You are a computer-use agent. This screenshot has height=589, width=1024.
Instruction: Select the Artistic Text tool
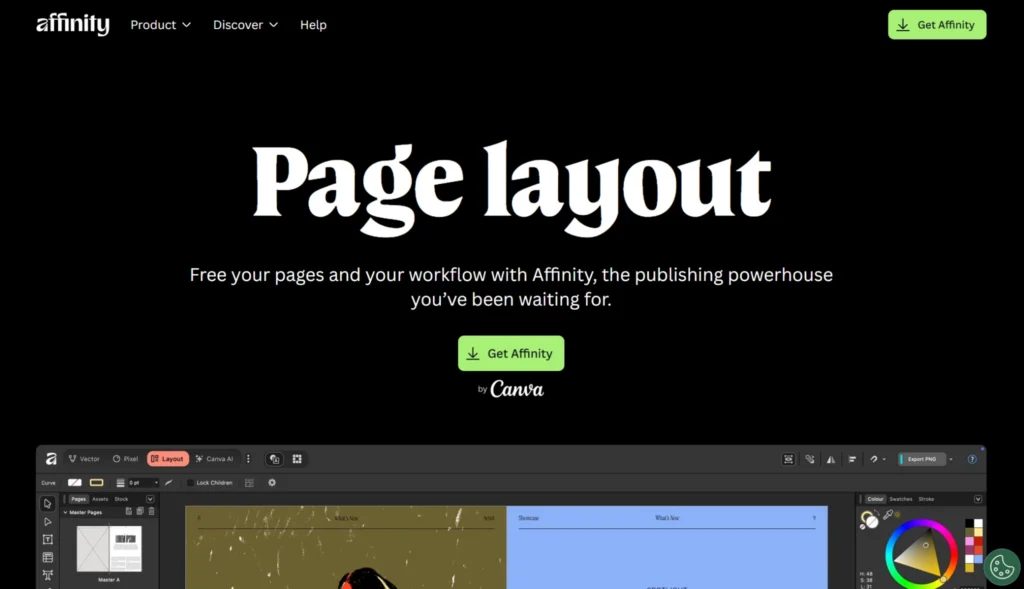click(47, 575)
